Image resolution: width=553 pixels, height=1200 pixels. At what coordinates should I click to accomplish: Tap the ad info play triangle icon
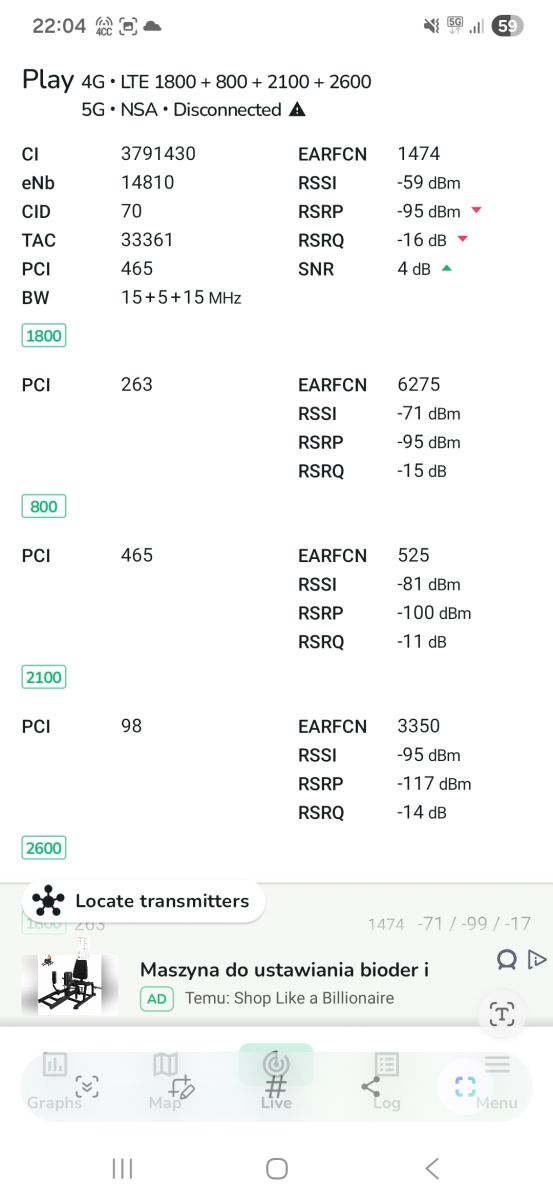[x=537, y=960]
